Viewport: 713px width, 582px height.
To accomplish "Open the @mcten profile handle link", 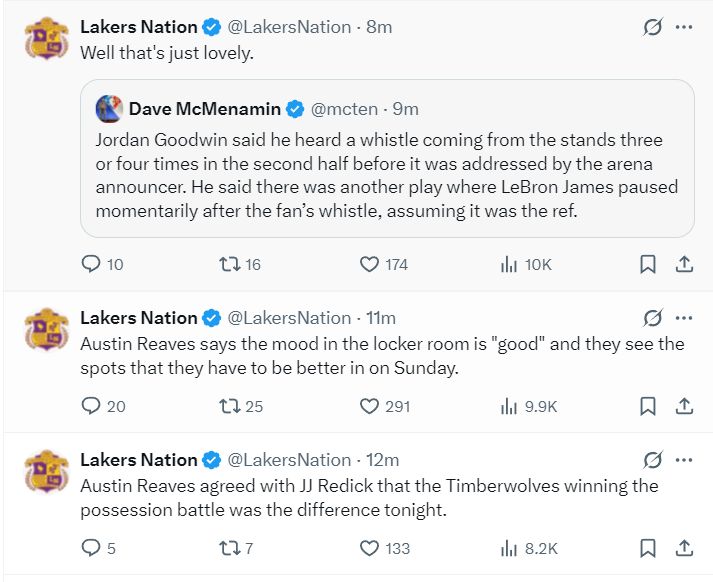I will (344, 108).
